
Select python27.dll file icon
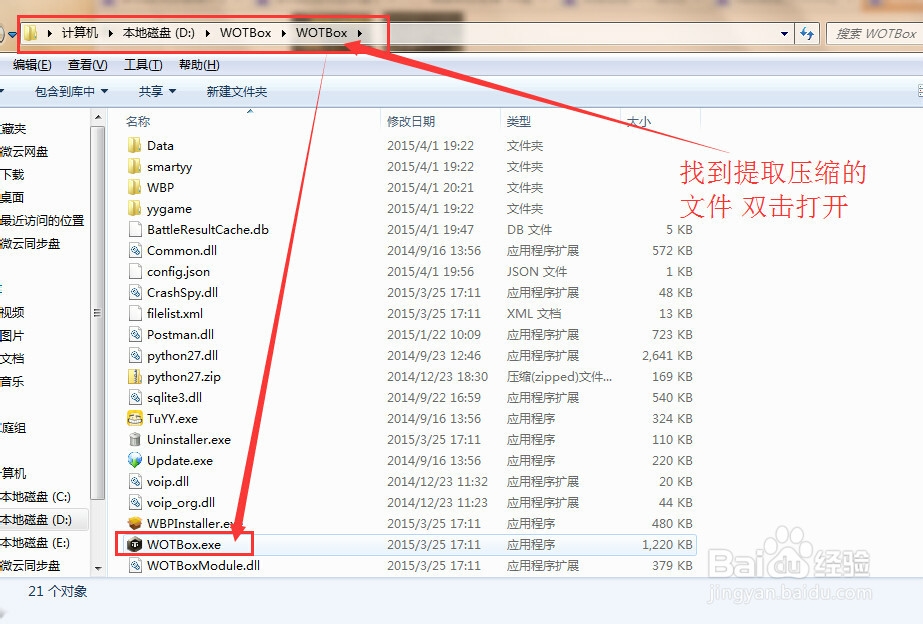click(135, 356)
